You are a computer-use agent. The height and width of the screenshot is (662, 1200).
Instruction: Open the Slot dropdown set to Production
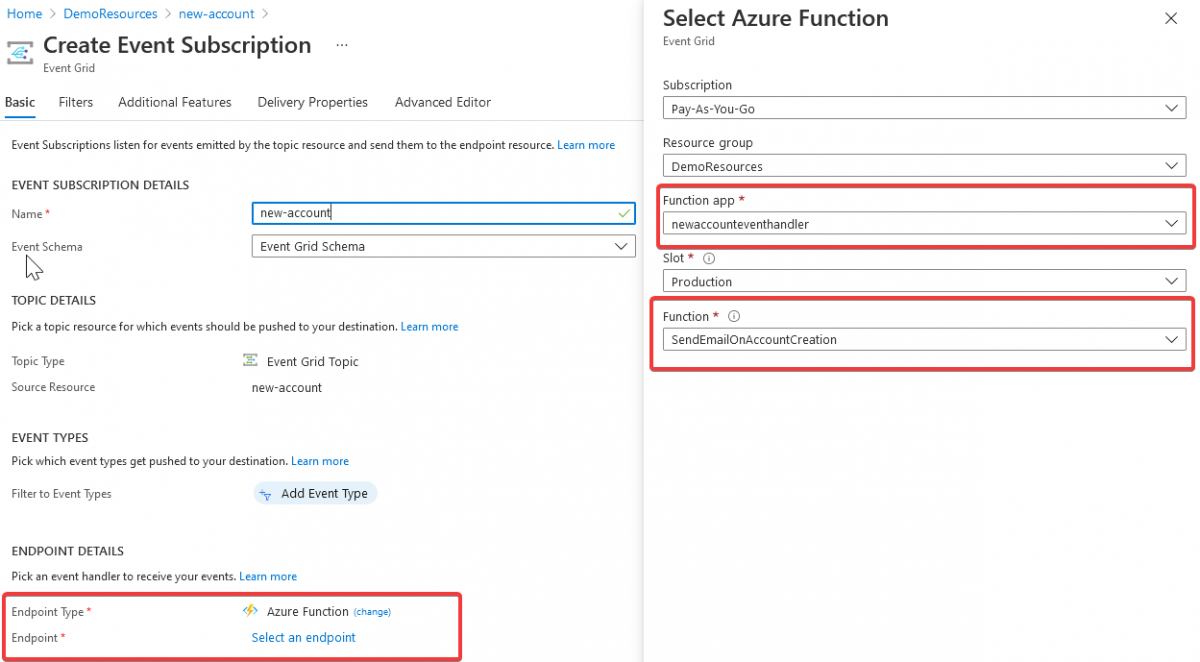(1171, 281)
